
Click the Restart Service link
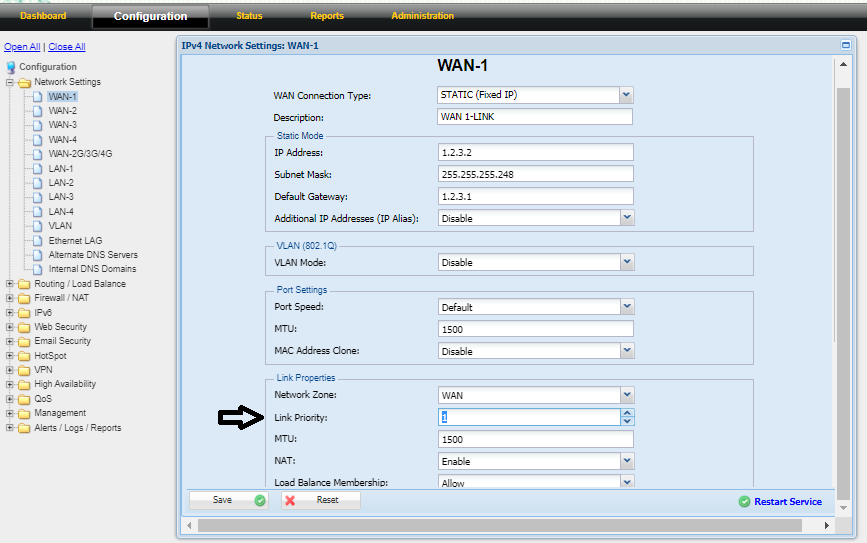pos(788,502)
